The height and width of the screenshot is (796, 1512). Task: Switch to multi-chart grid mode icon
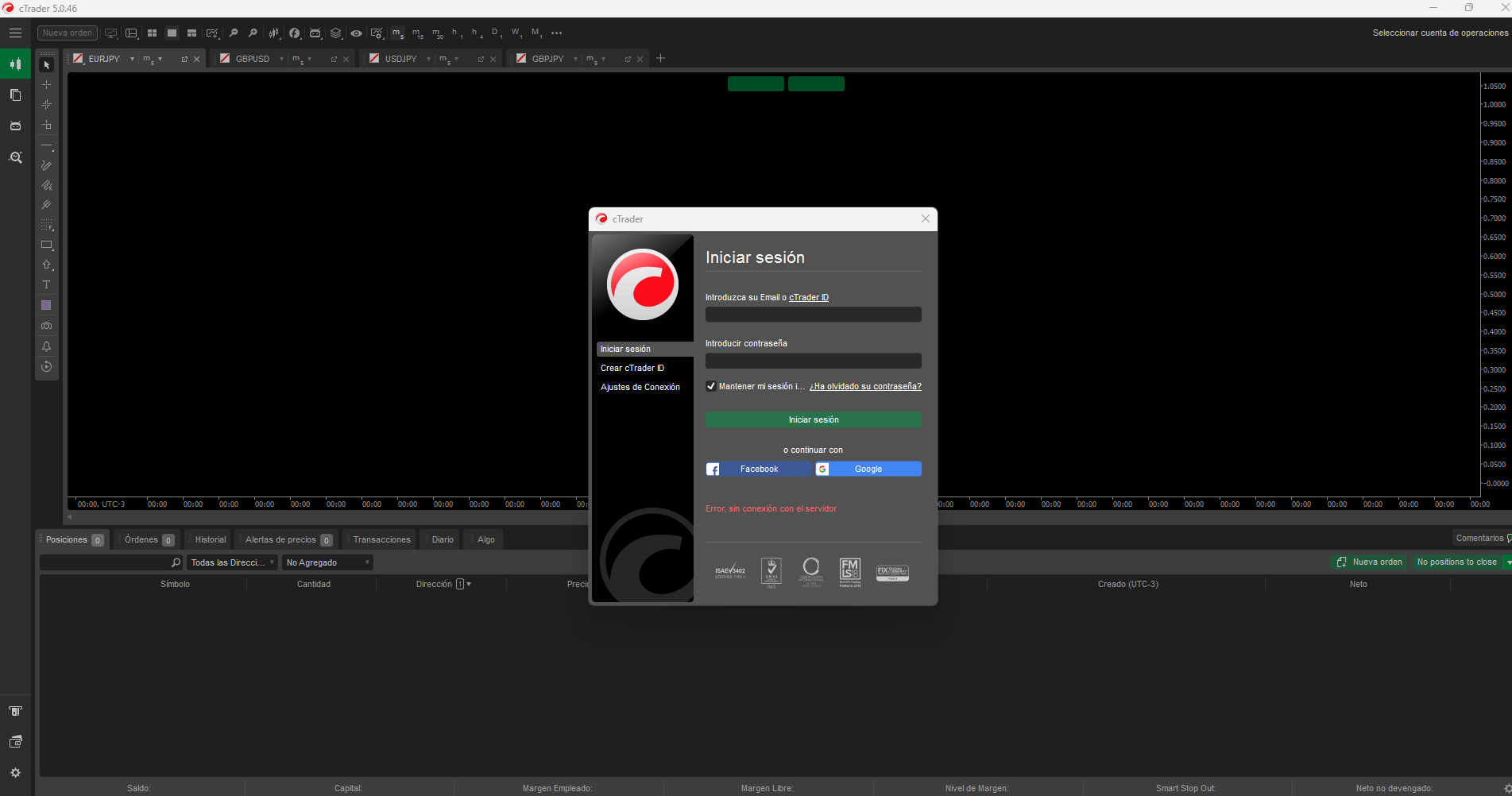click(152, 33)
